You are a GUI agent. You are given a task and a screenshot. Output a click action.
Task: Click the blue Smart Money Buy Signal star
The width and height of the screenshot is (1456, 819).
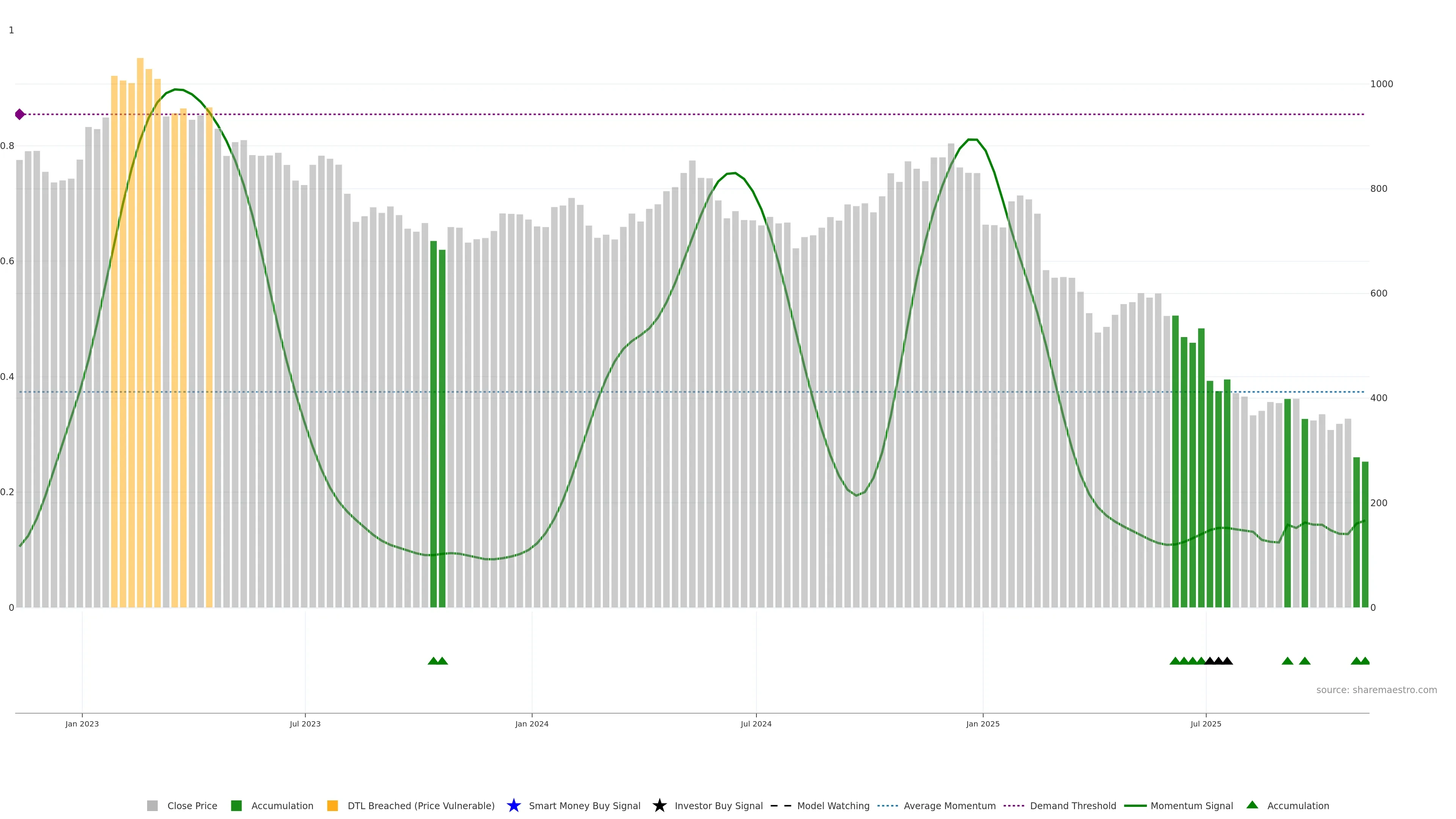[514, 805]
